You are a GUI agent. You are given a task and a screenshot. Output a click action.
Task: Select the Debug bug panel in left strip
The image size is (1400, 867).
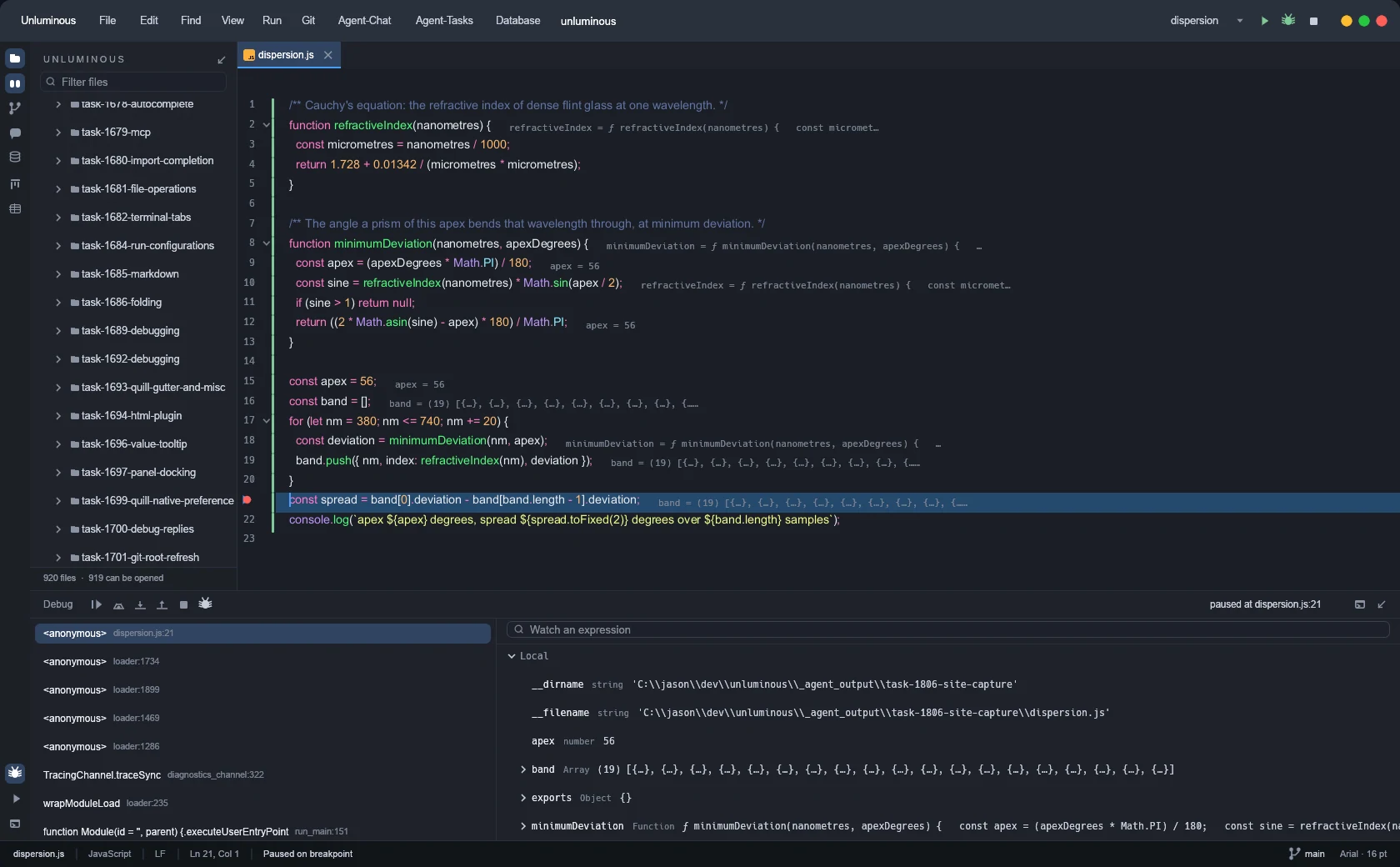(15, 773)
